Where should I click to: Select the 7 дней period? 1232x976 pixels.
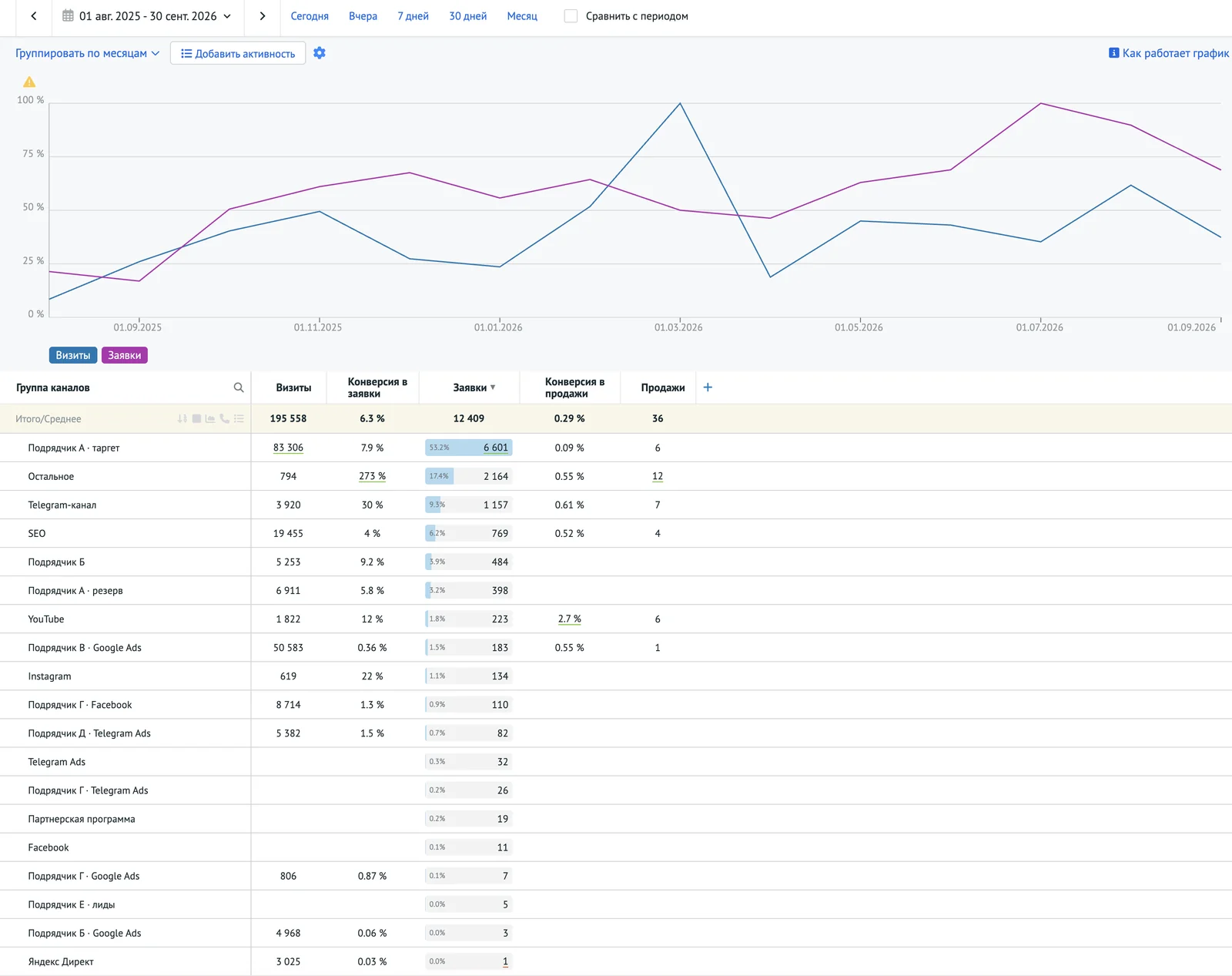tap(413, 16)
